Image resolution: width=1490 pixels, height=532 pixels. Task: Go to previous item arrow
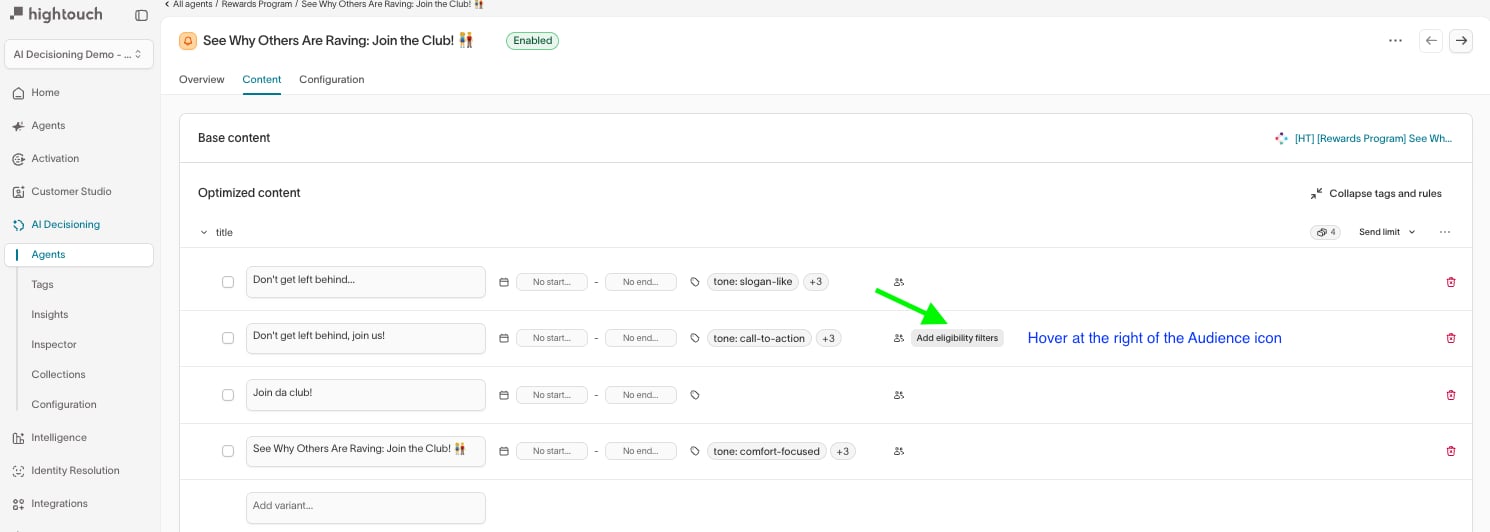(1431, 41)
